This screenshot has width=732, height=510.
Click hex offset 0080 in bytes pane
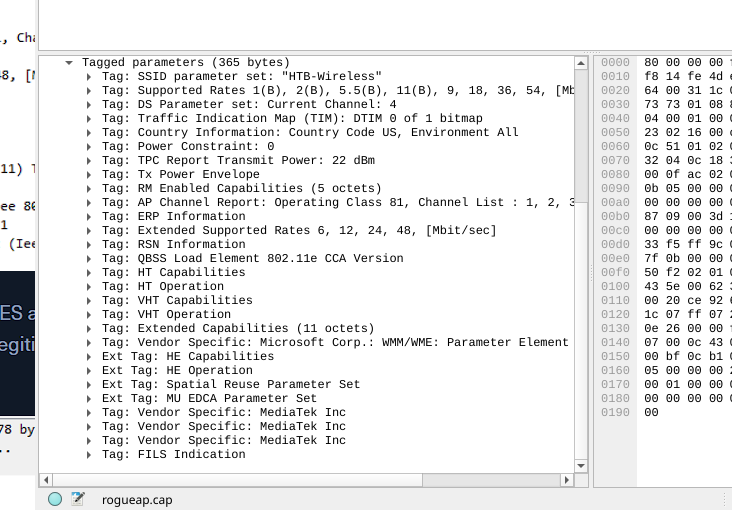pyautogui.click(x=615, y=175)
